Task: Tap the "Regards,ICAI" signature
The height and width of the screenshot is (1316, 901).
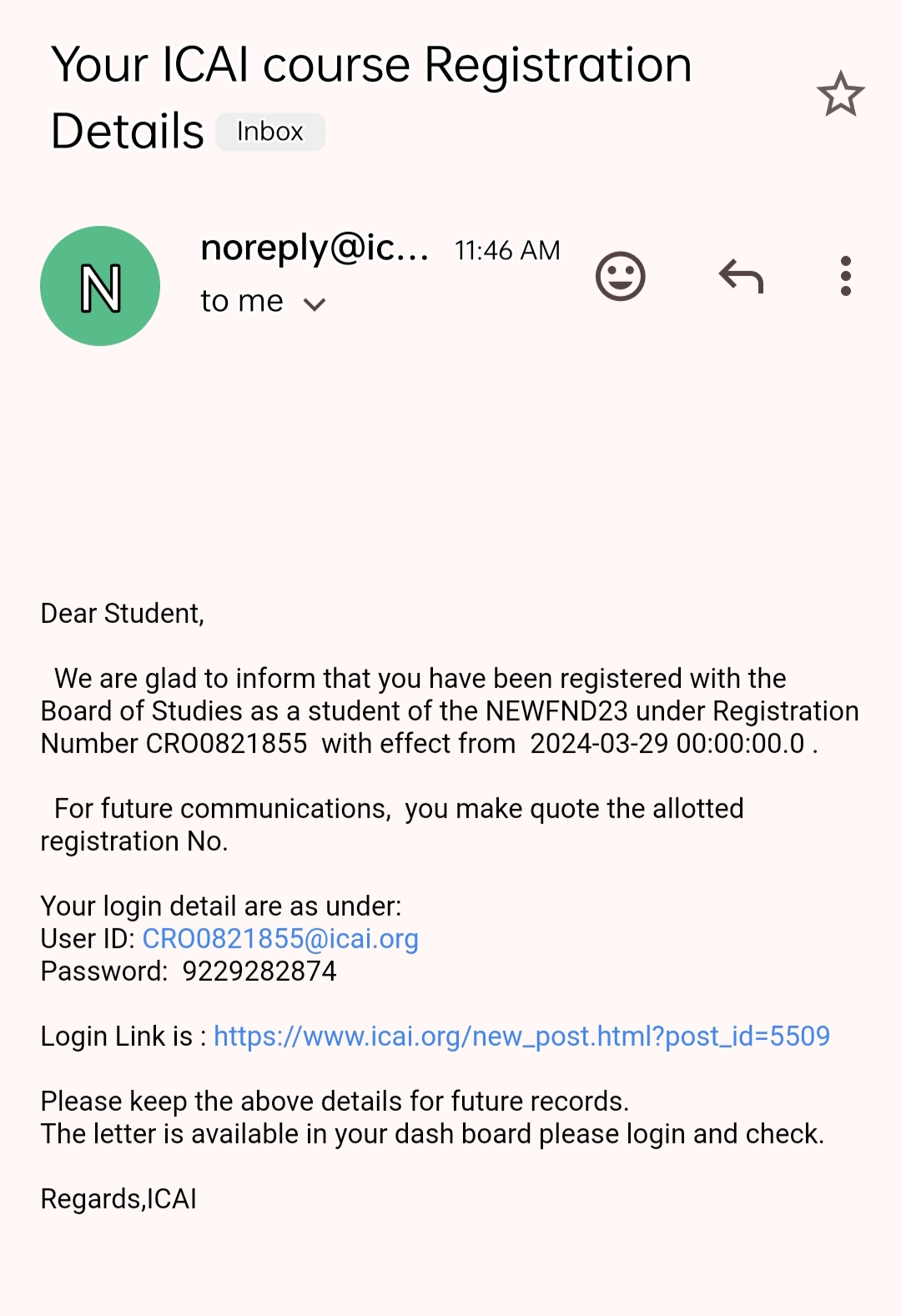Action: click(x=118, y=1199)
